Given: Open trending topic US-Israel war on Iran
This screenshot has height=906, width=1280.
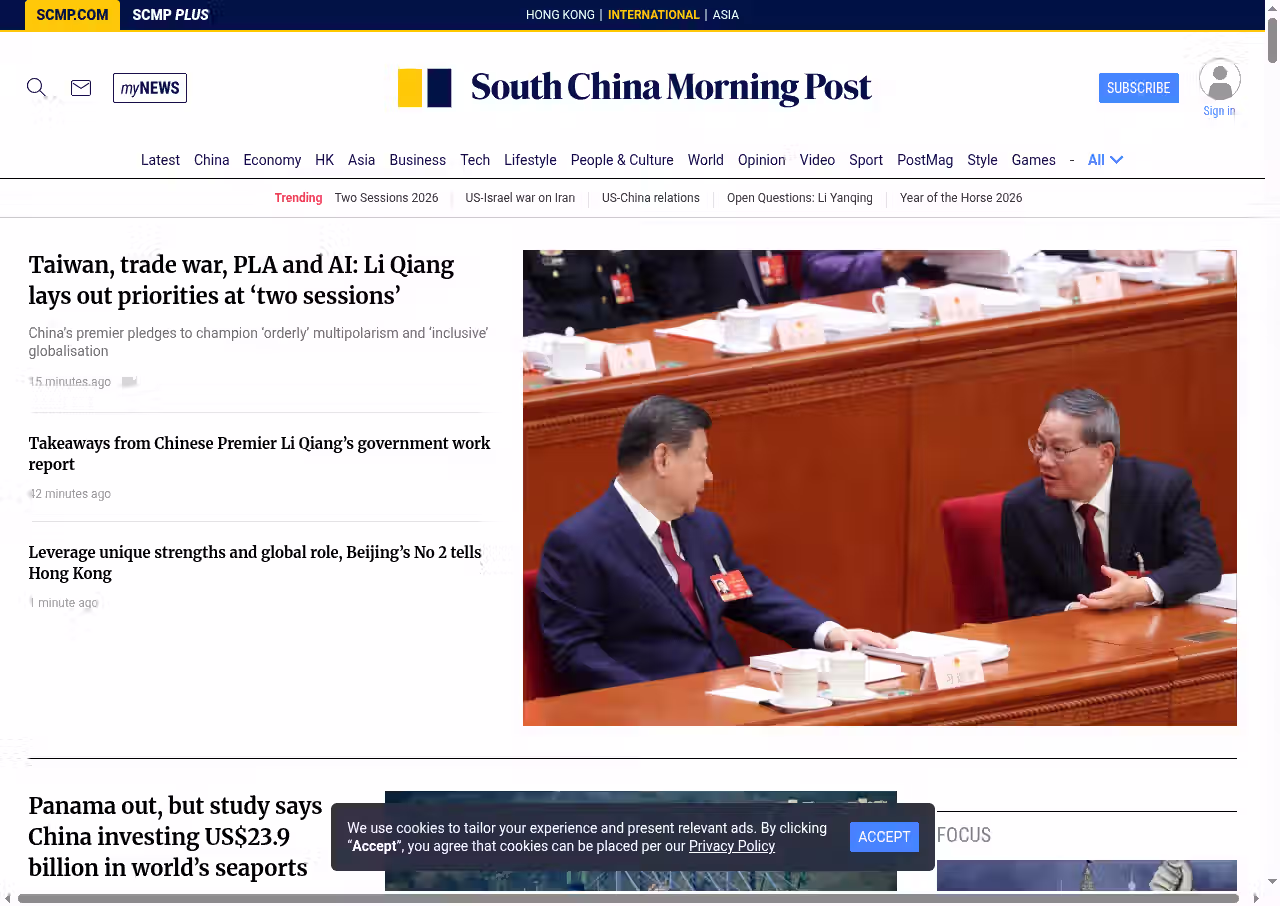Looking at the screenshot, I should pyautogui.click(x=520, y=198).
